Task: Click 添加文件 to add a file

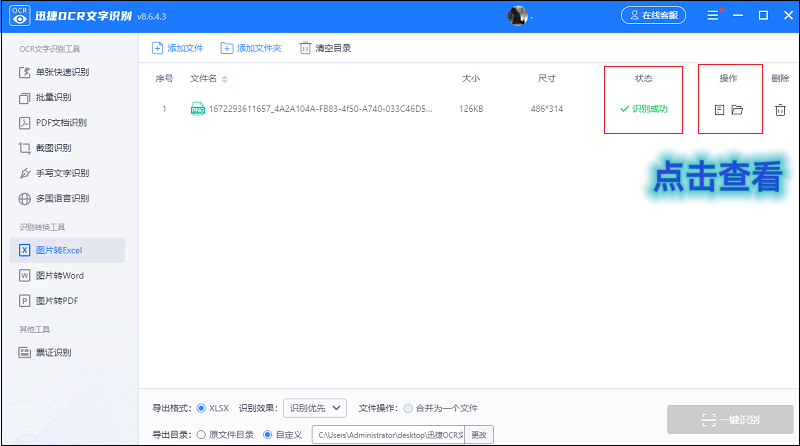Action: coord(178,48)
